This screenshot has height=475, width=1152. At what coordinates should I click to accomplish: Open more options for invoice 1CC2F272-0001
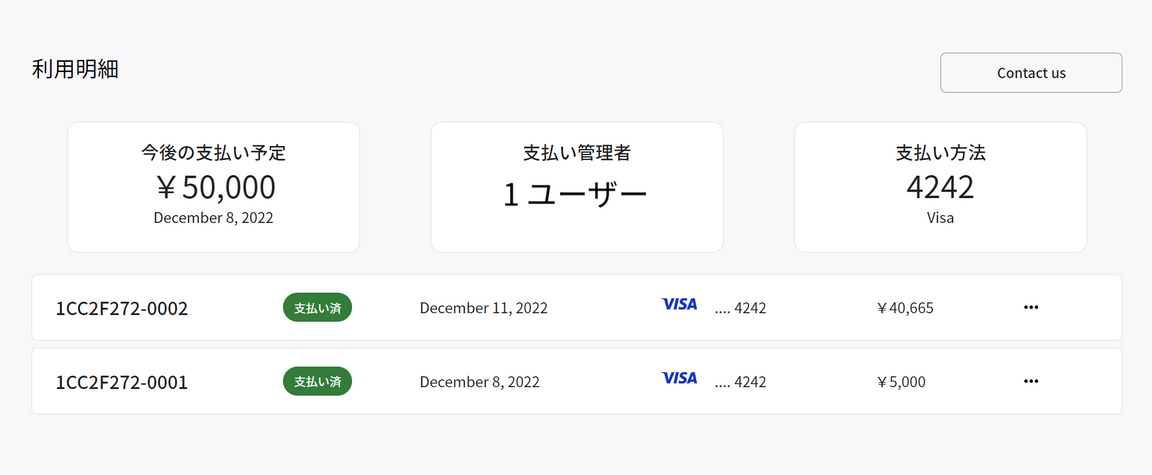pos(1031,381)
